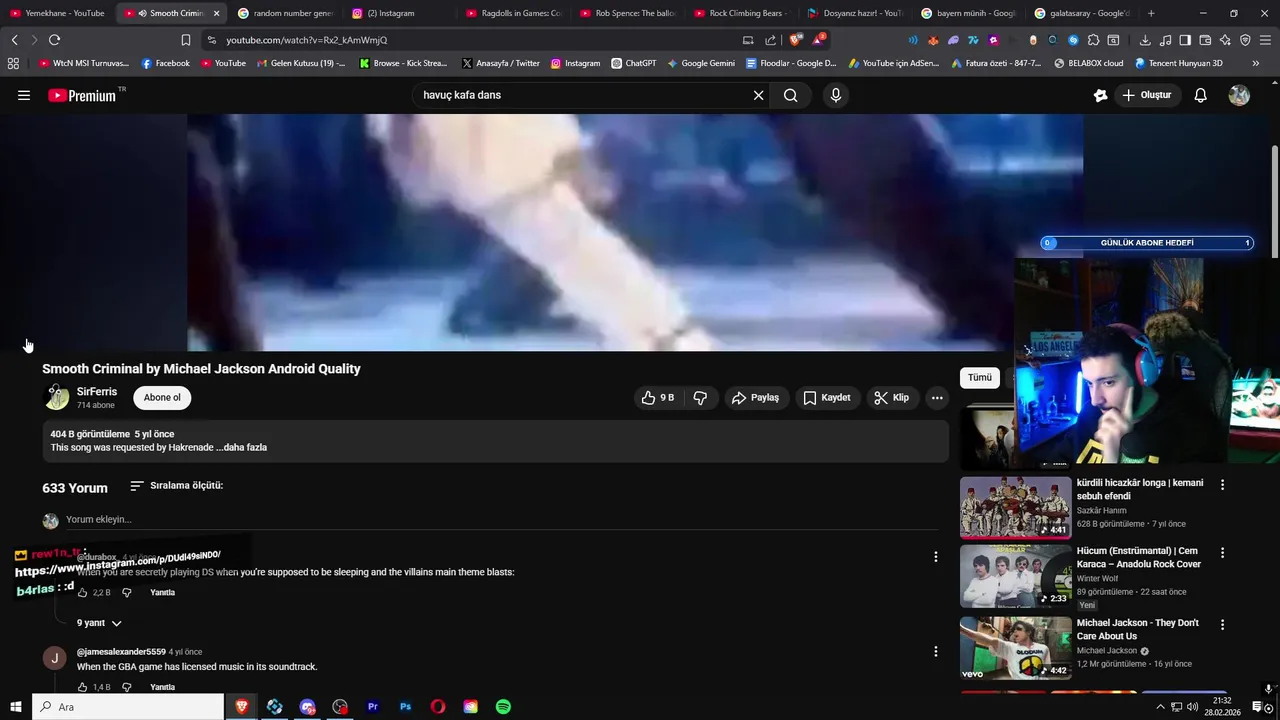The width and height of the screenshot is (1280, 720).
Task: Open Spotify from the taskbar
Action: (x=503, y=707)
